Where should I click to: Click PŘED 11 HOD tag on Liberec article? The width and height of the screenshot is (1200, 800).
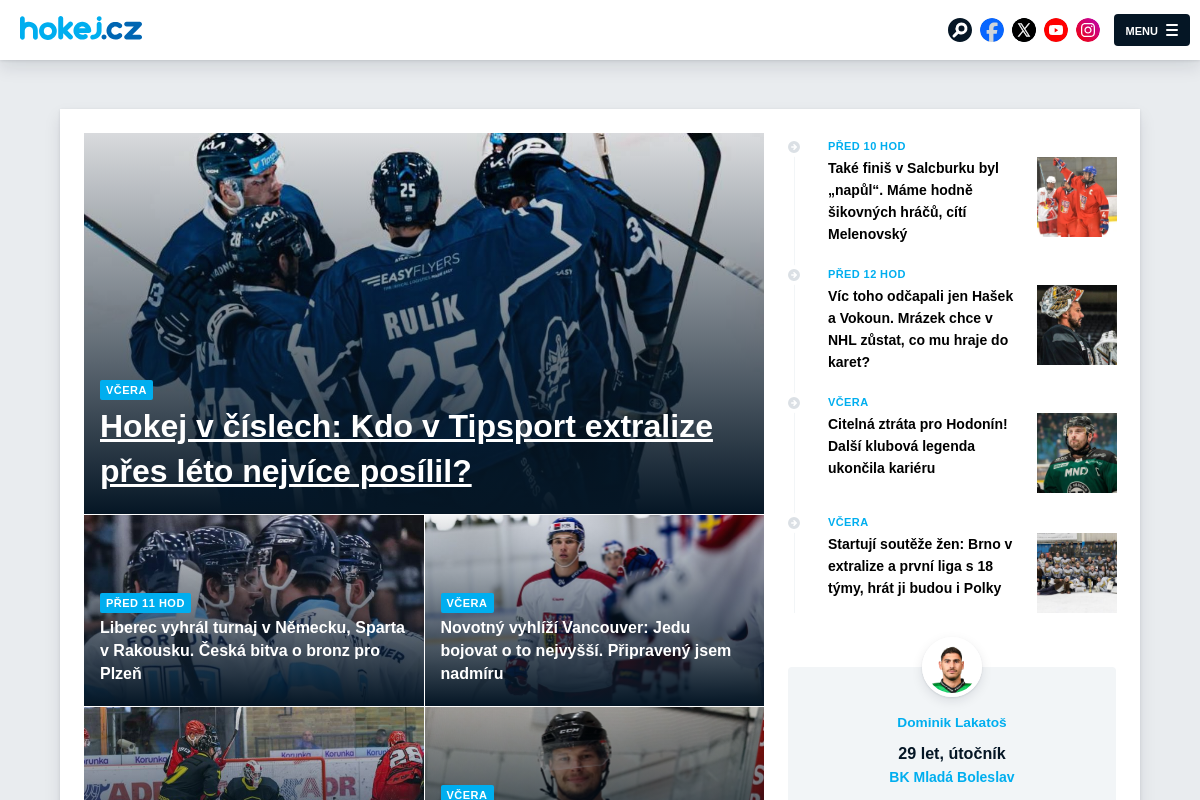point(145,603)
